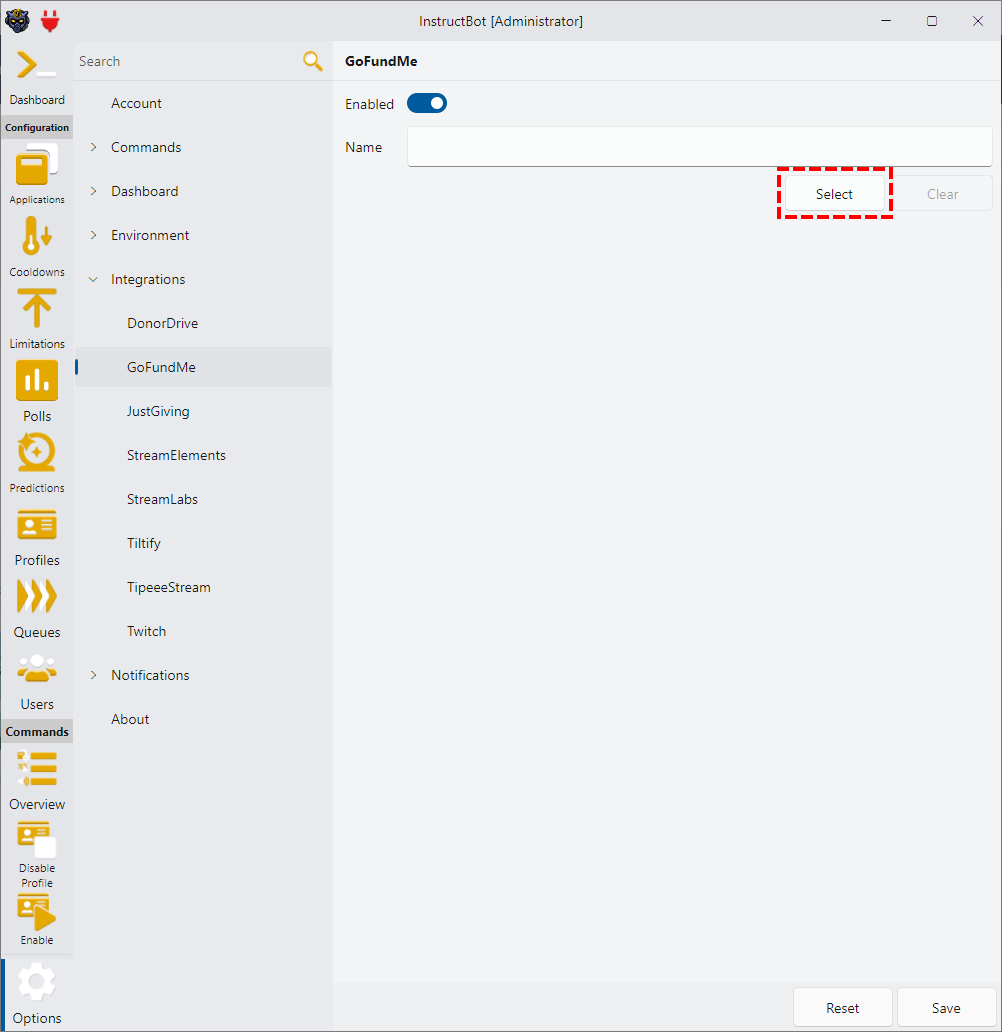
Task: Click the Integrations label
Action: pyautogui.click(x=148, y=280)
